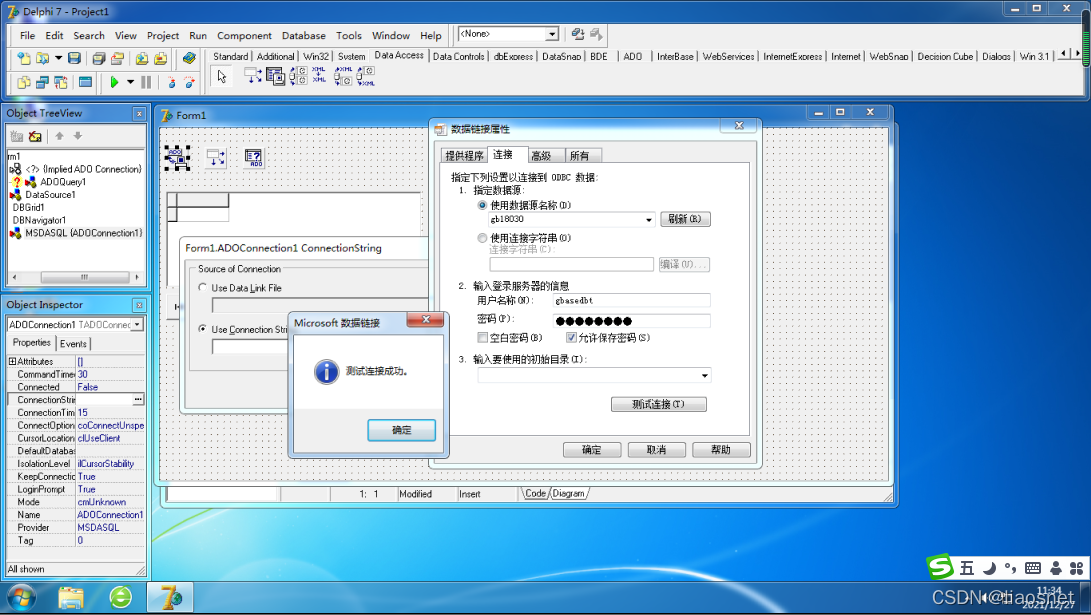Screen dimensions: 1091x615
Task: Select the ADOConnection component on Form1
Action: (x=178, y=158)
